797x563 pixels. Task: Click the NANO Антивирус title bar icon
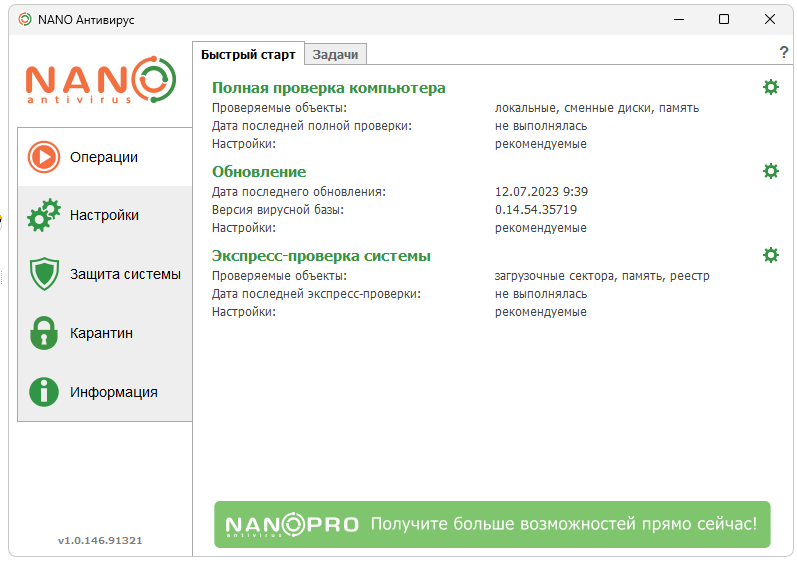[x=25, y=19]
